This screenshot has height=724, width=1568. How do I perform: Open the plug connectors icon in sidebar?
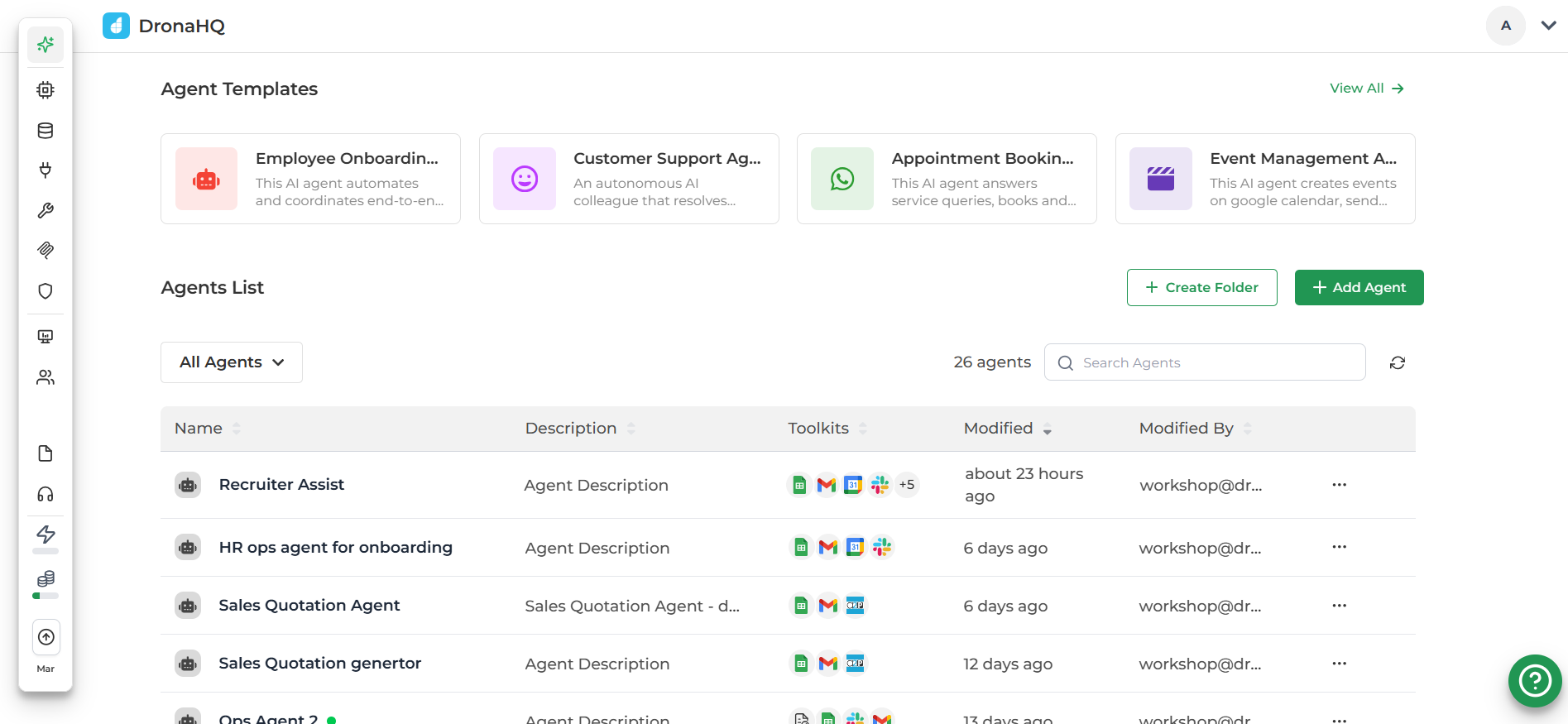pyautogui.click(x=46, y=170)
